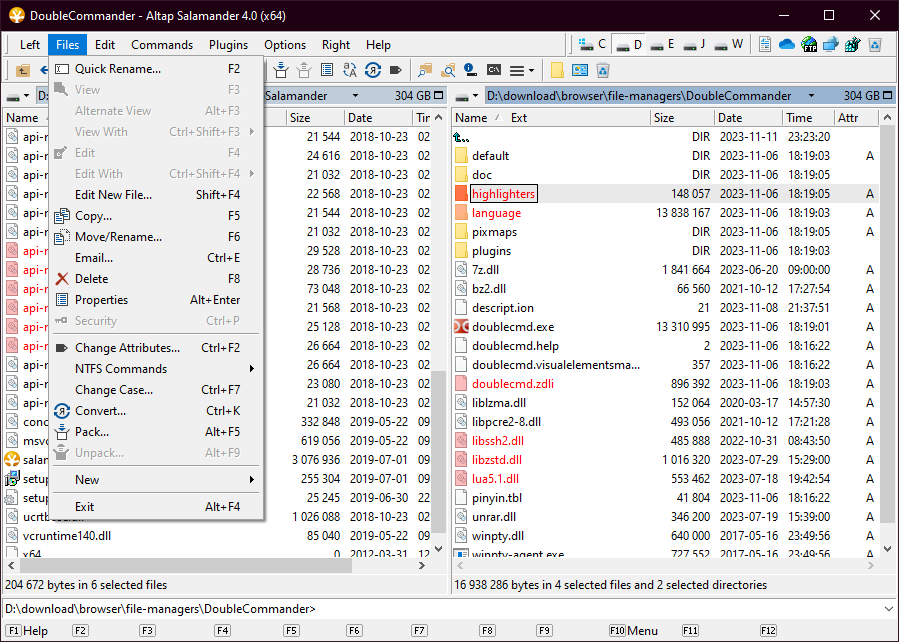Expand the command line history dropdown
Image resolution: width=899 pixels, height=642 pixels.
889,609
